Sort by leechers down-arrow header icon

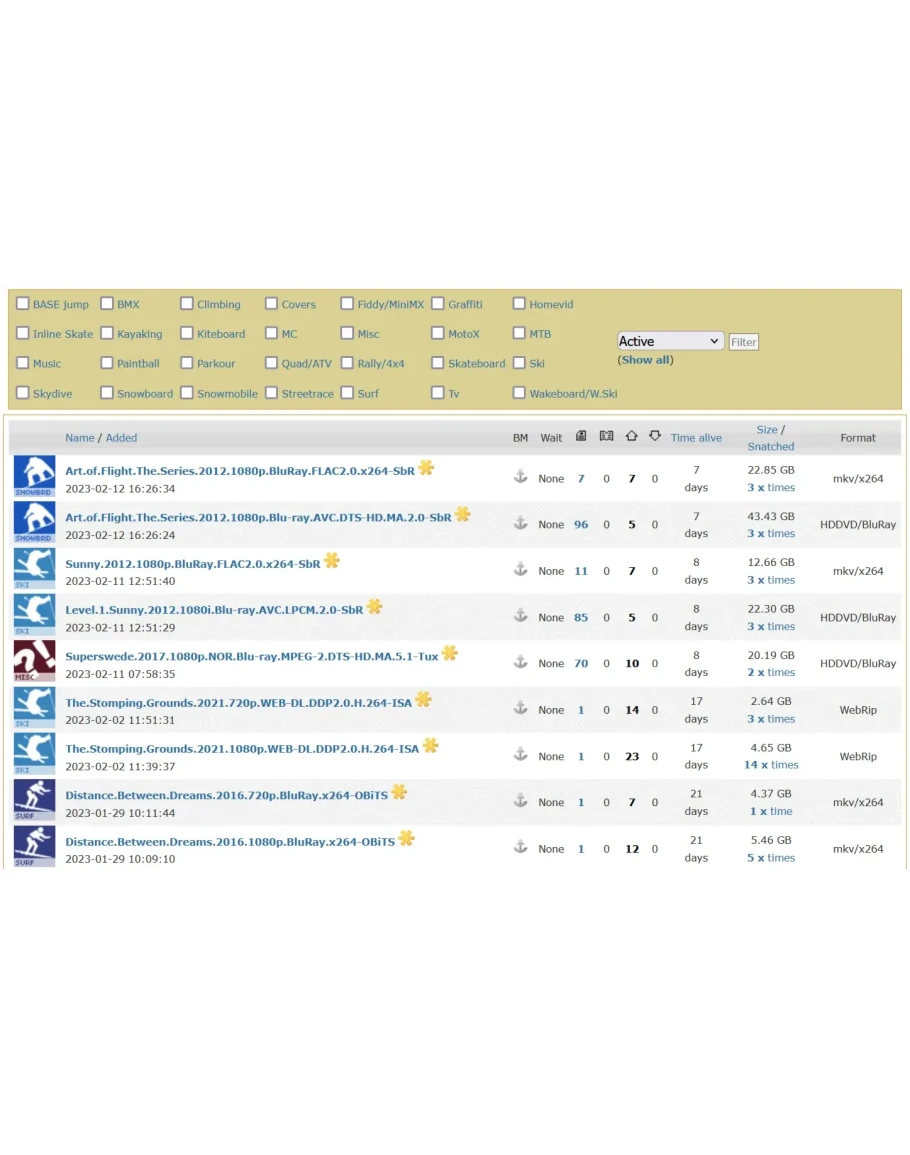(x=655, y=436)
